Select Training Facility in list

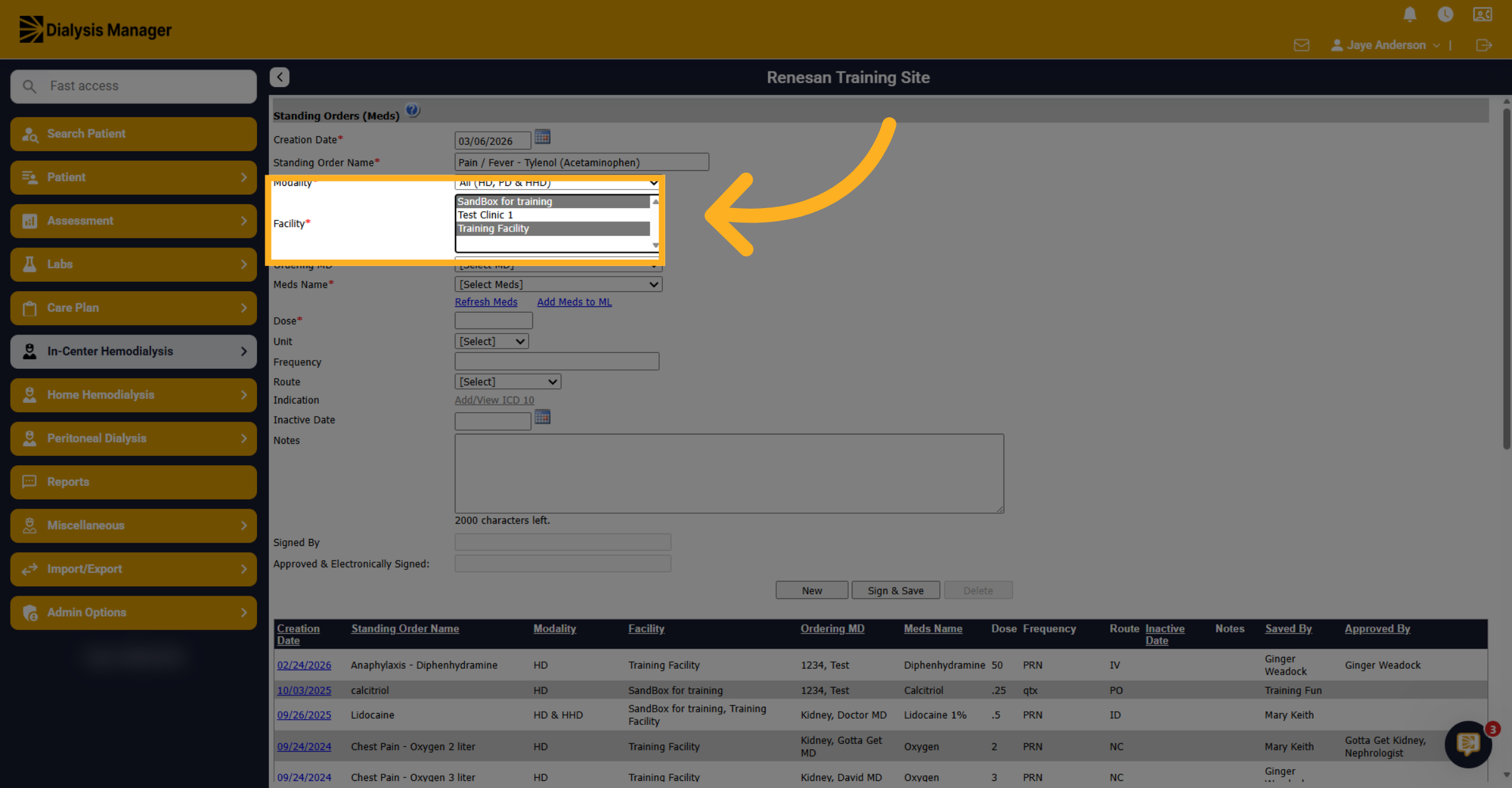553,228
